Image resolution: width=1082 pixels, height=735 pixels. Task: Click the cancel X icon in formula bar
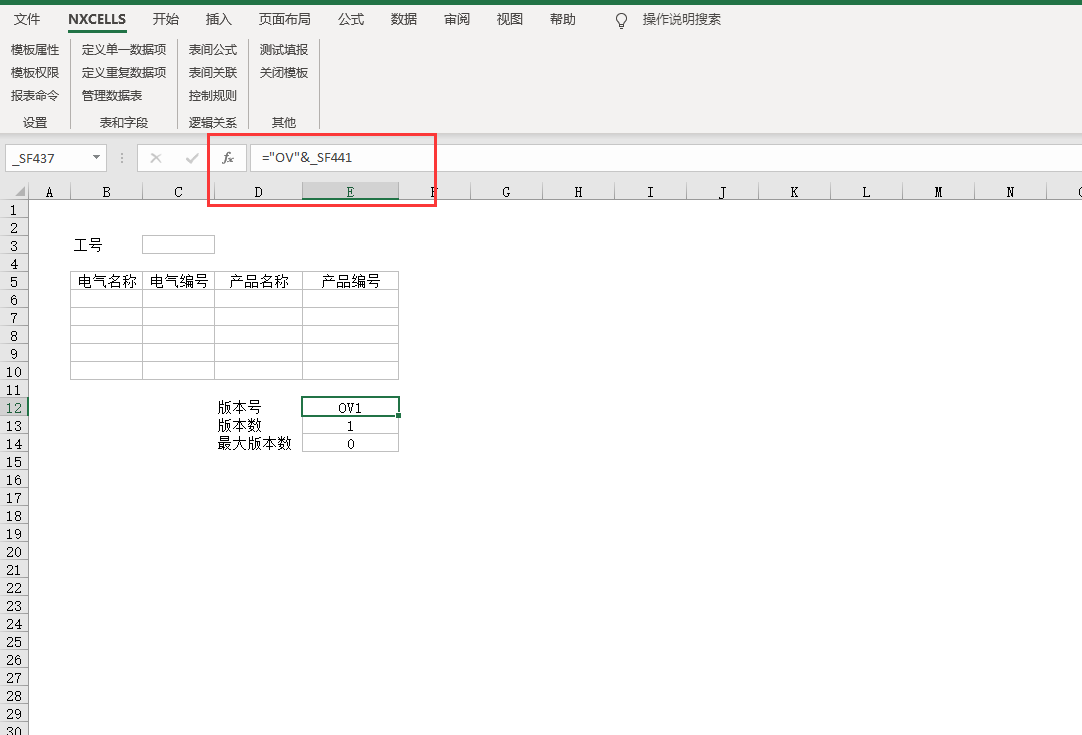pyautogui.click(x=156, y=158)
